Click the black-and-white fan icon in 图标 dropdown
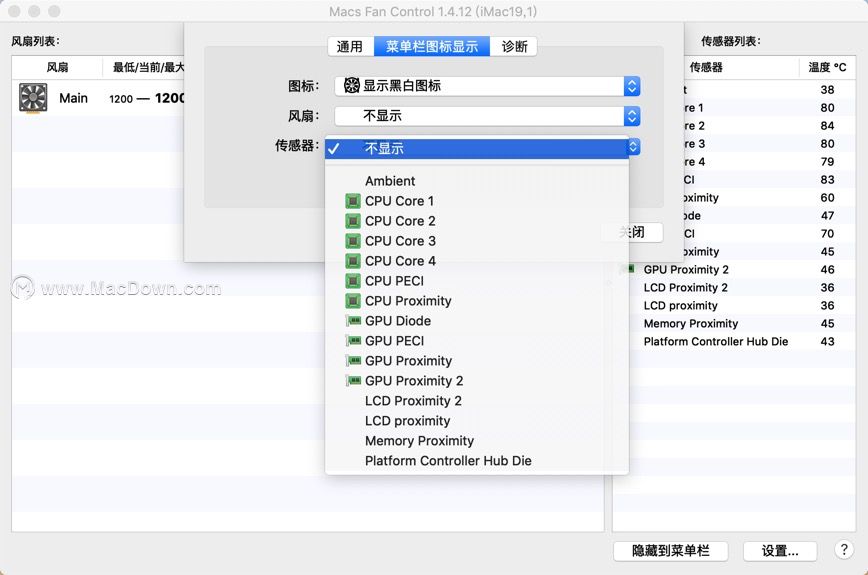Image resolution: width=868 pixels, height=575 pixels. [352, 85]
